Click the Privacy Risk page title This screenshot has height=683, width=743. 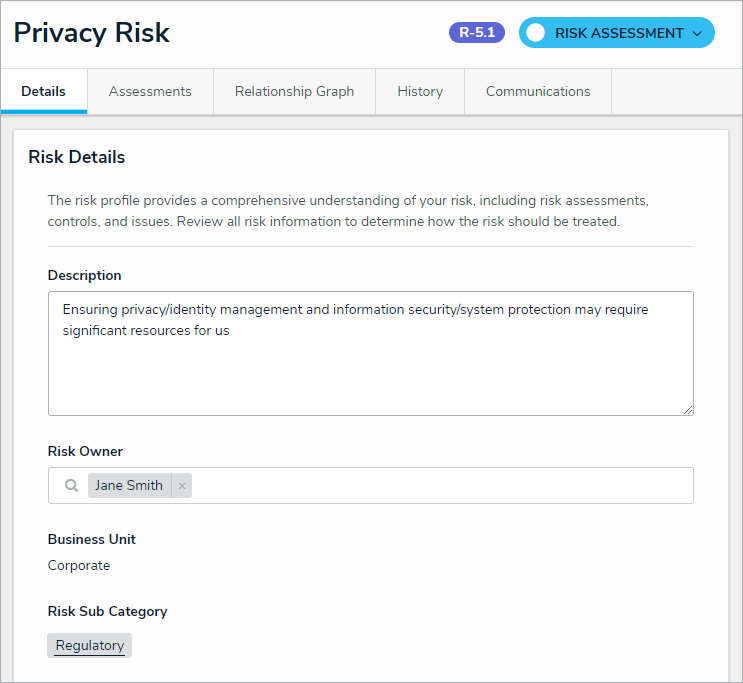[92, 32]
